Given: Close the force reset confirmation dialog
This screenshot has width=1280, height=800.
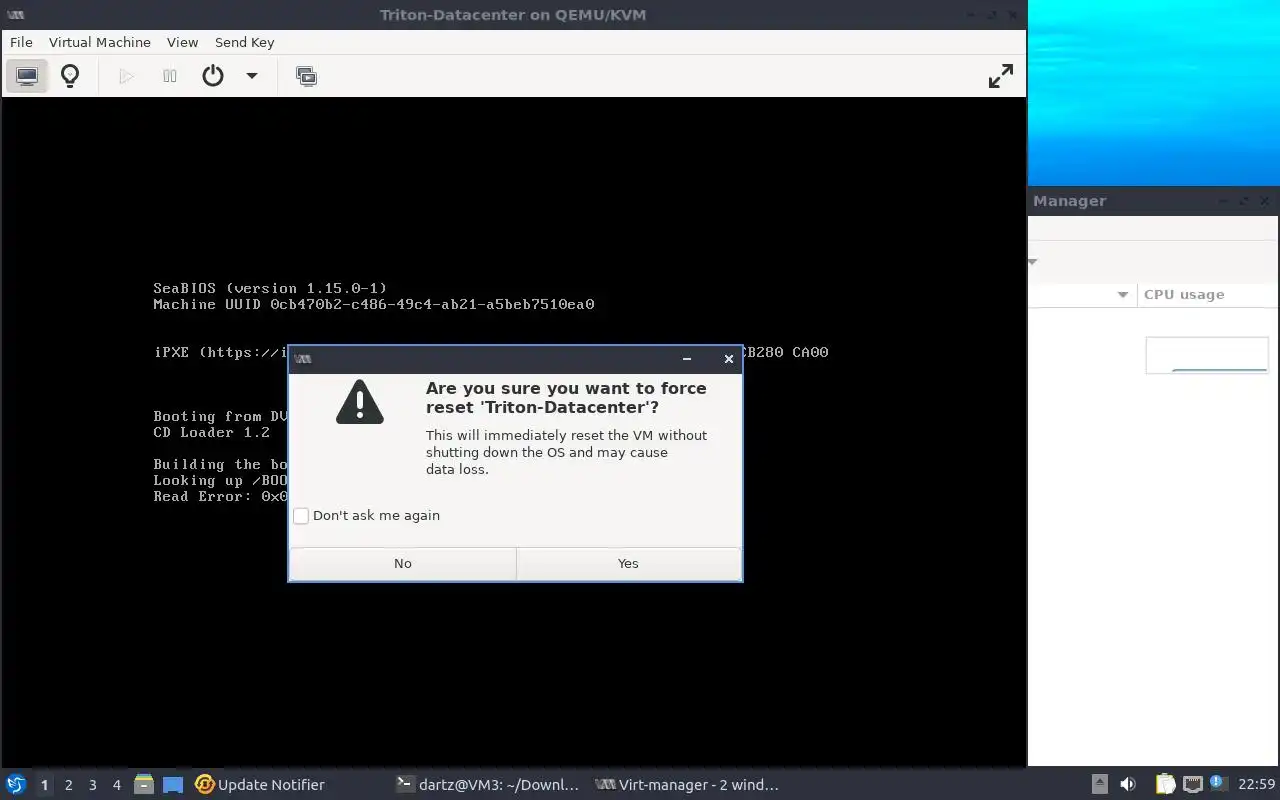Looking at the screenshot, I should coord(729,359).
